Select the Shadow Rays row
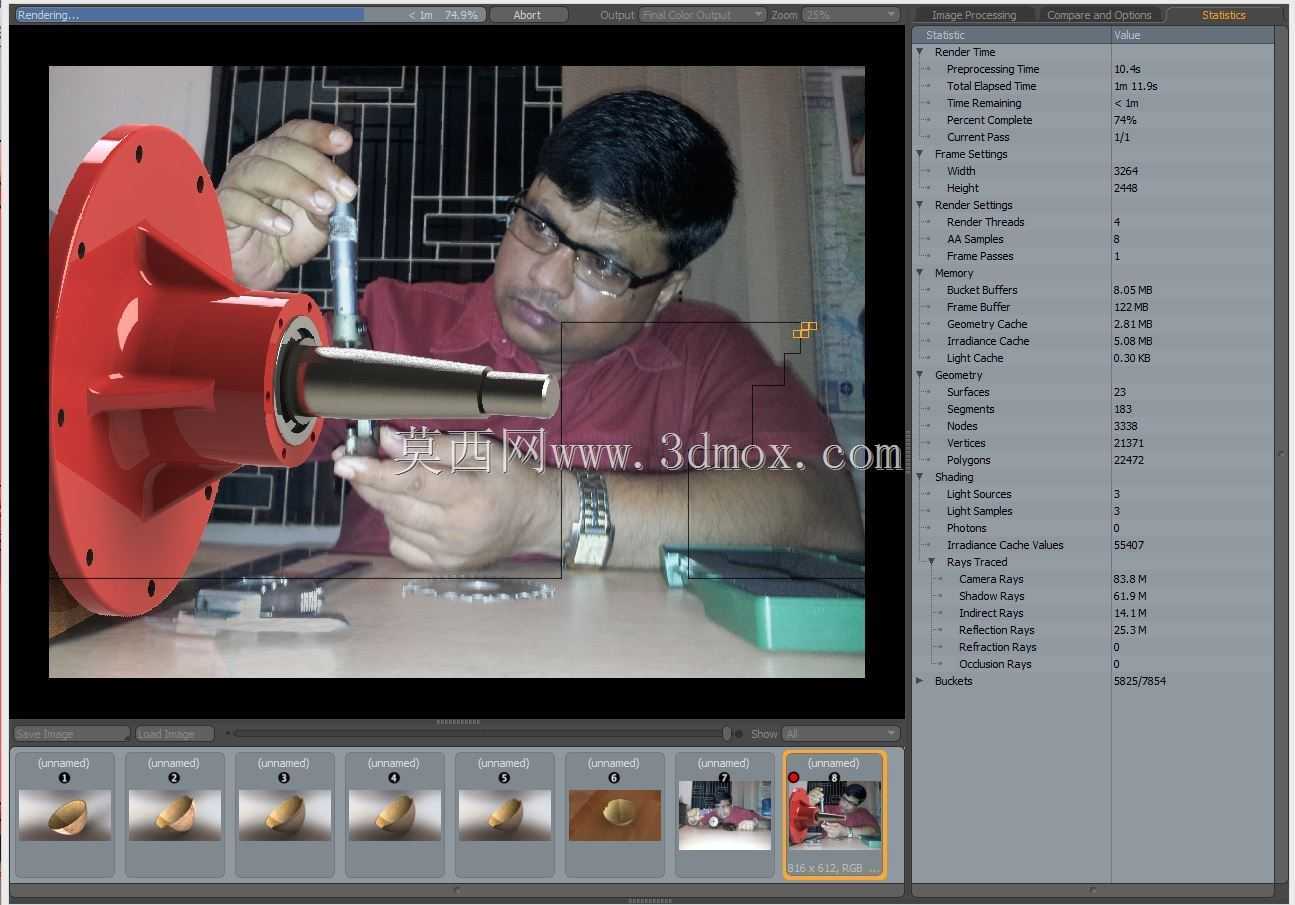This screenshot has height=905, width=1295. click(x=1094, y=596)
